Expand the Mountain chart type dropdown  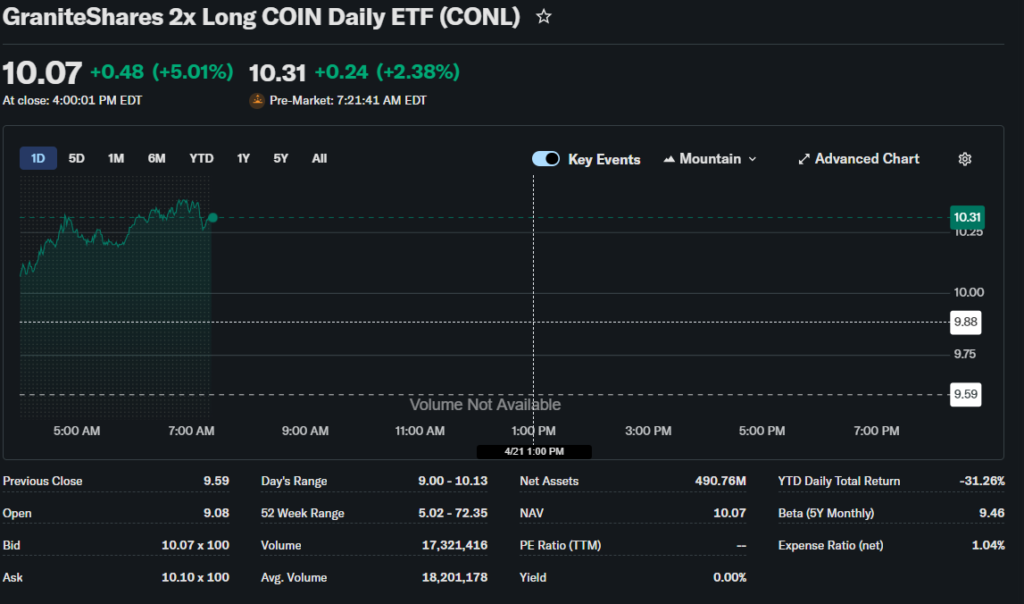pos(752,159)
